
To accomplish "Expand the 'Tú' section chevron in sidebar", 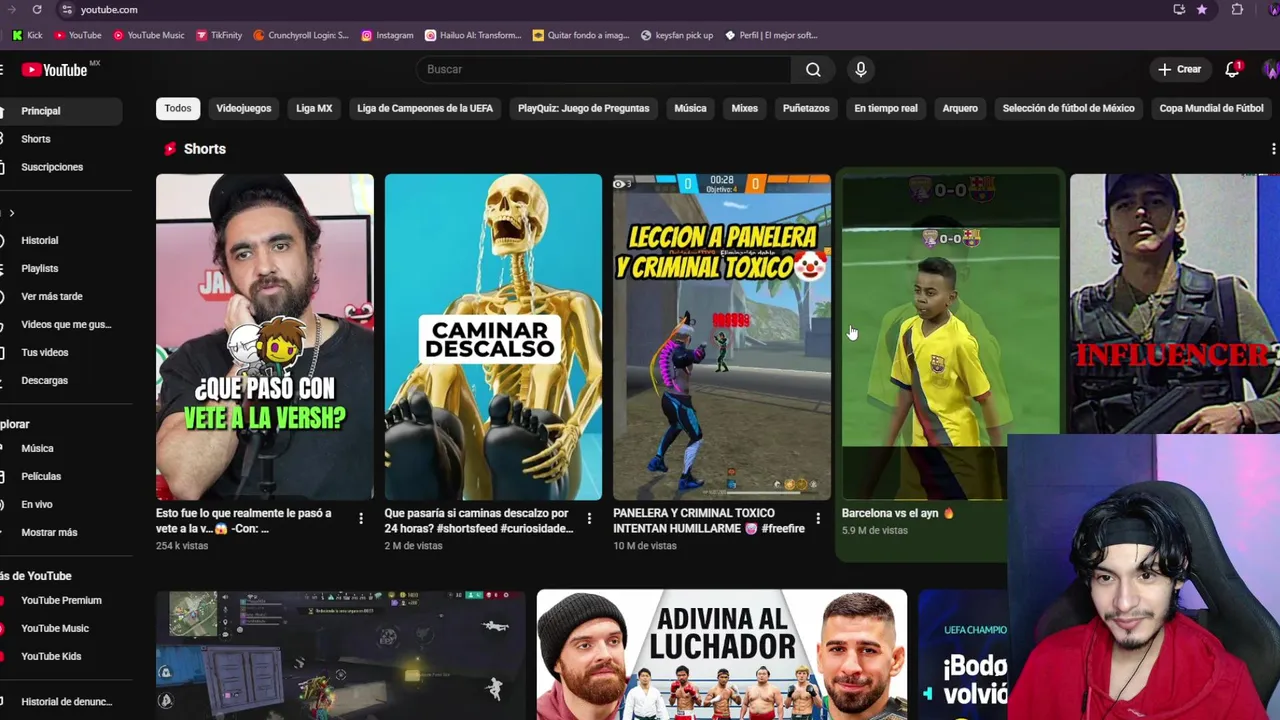I will [x=11, y=213].
